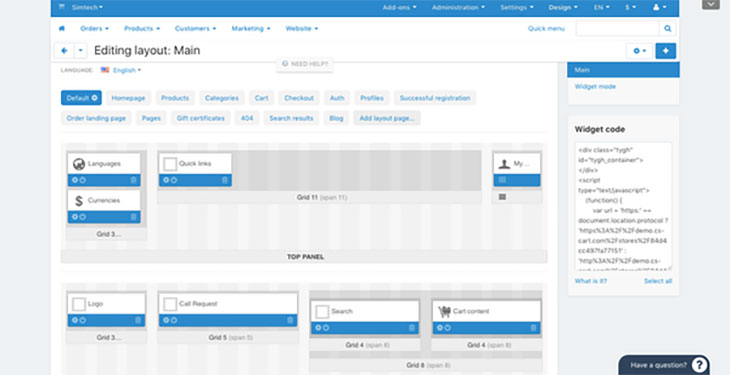Toggle Call Request block on/off power icon

174,320
